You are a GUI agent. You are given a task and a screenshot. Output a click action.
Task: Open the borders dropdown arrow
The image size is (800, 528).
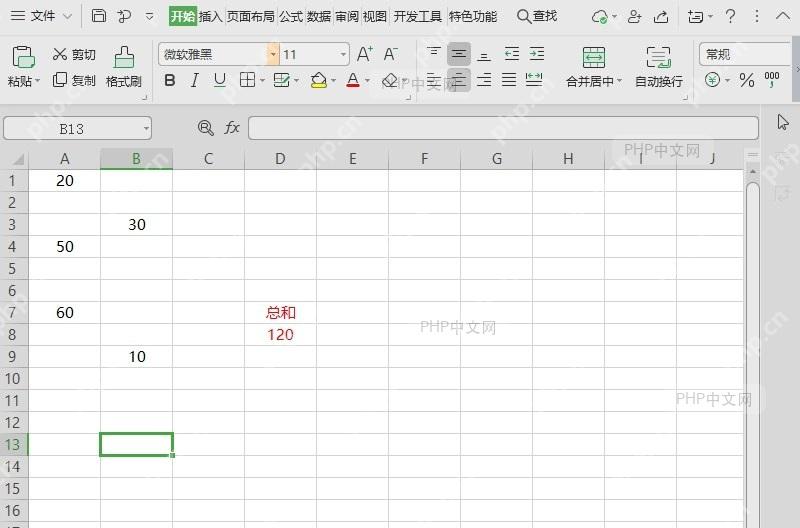(x=262, y=81)
